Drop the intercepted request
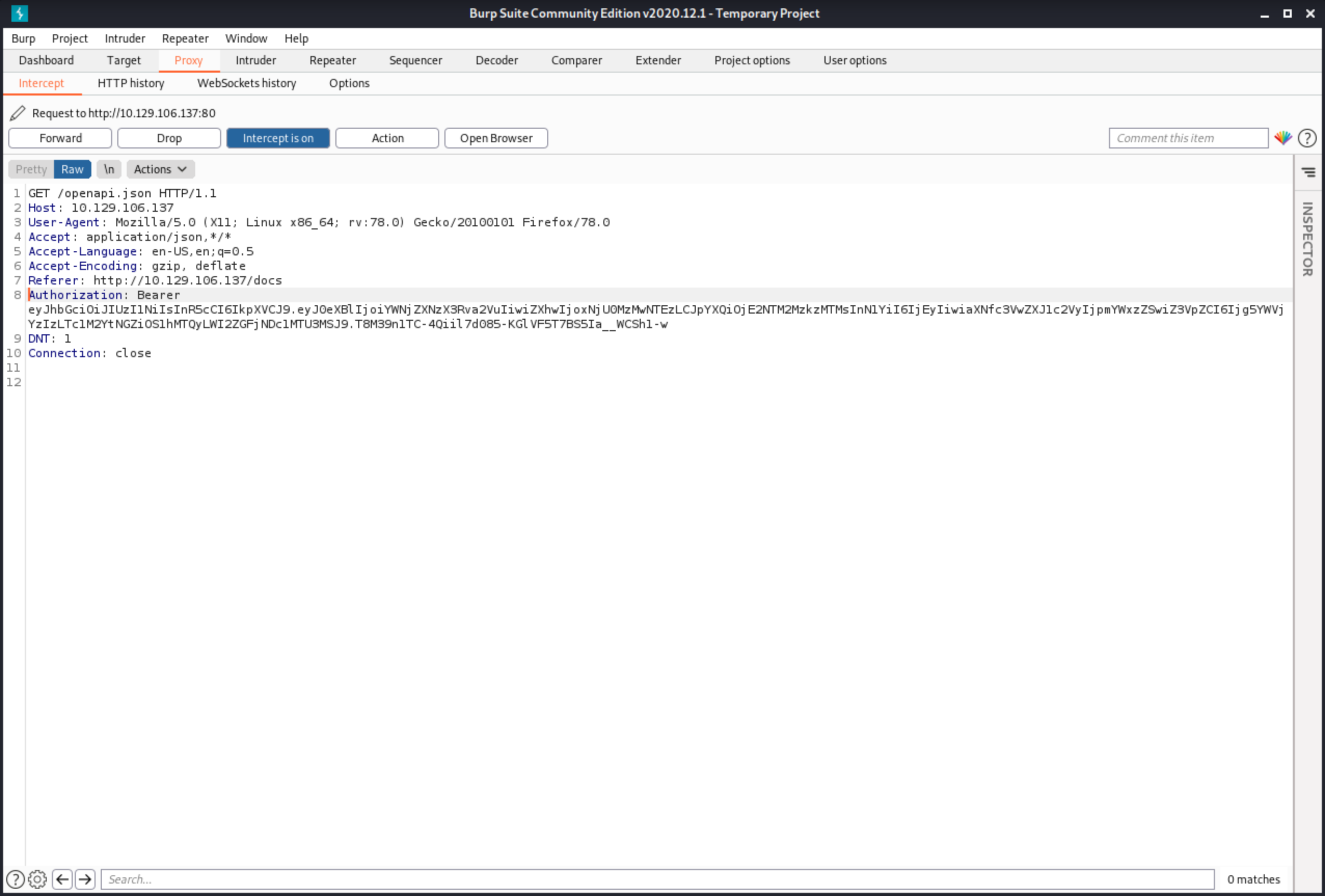This screenshot has height=896, width=1325. [x=169, y=138]
